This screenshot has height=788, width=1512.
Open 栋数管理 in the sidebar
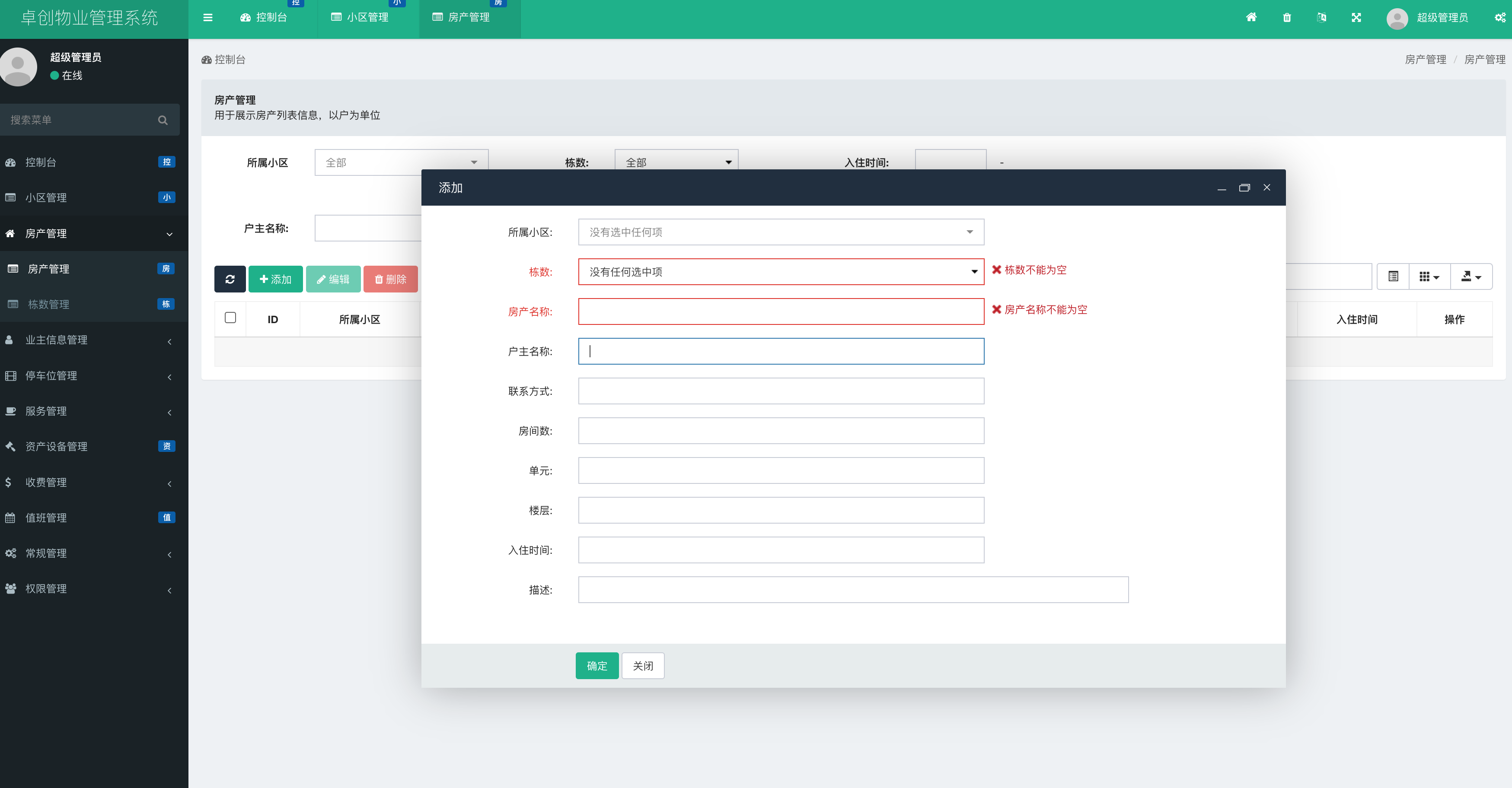pyautogui.click(x=94, y=305)
